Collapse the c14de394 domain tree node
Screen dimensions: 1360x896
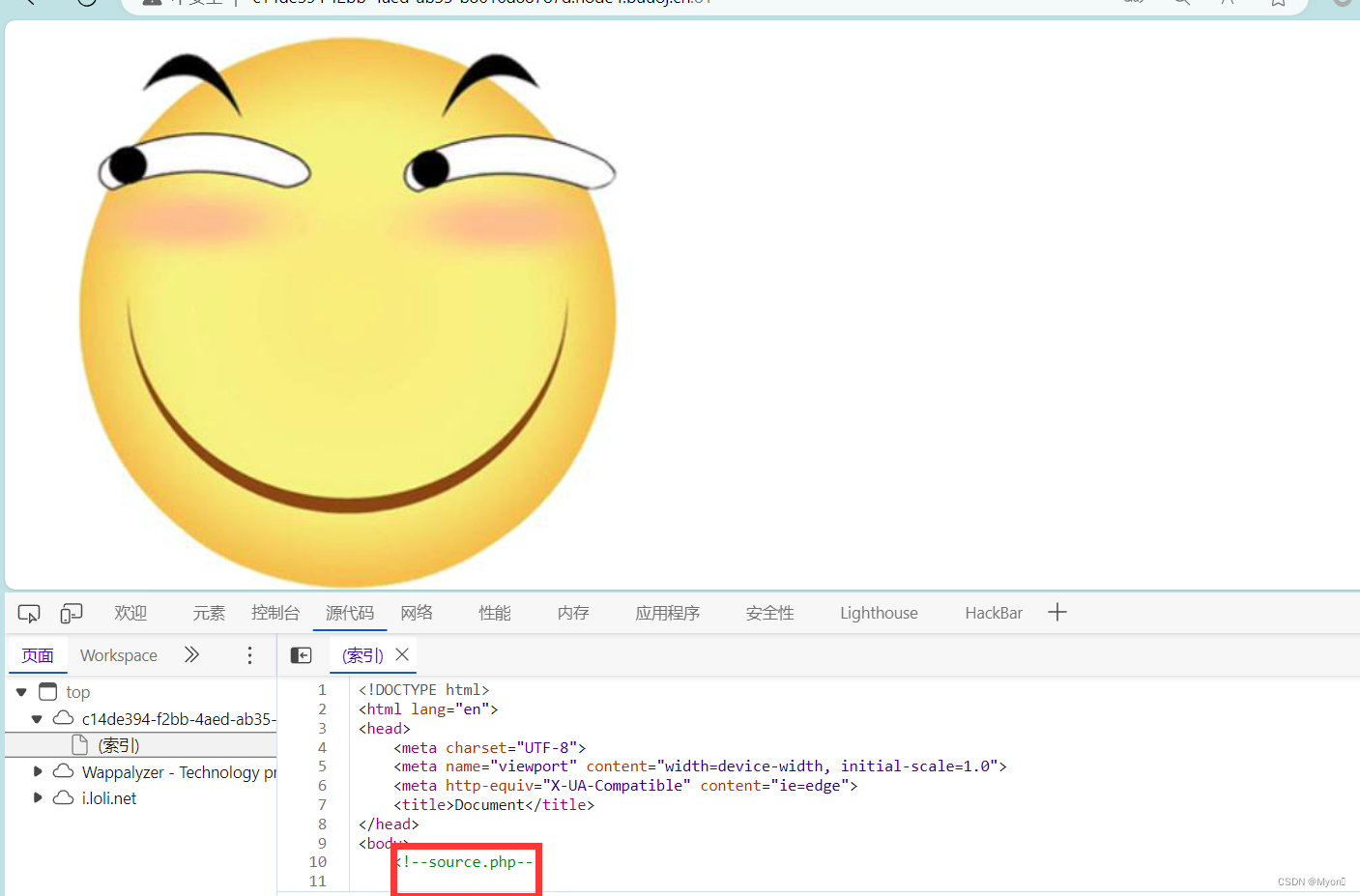pos(37,719)
